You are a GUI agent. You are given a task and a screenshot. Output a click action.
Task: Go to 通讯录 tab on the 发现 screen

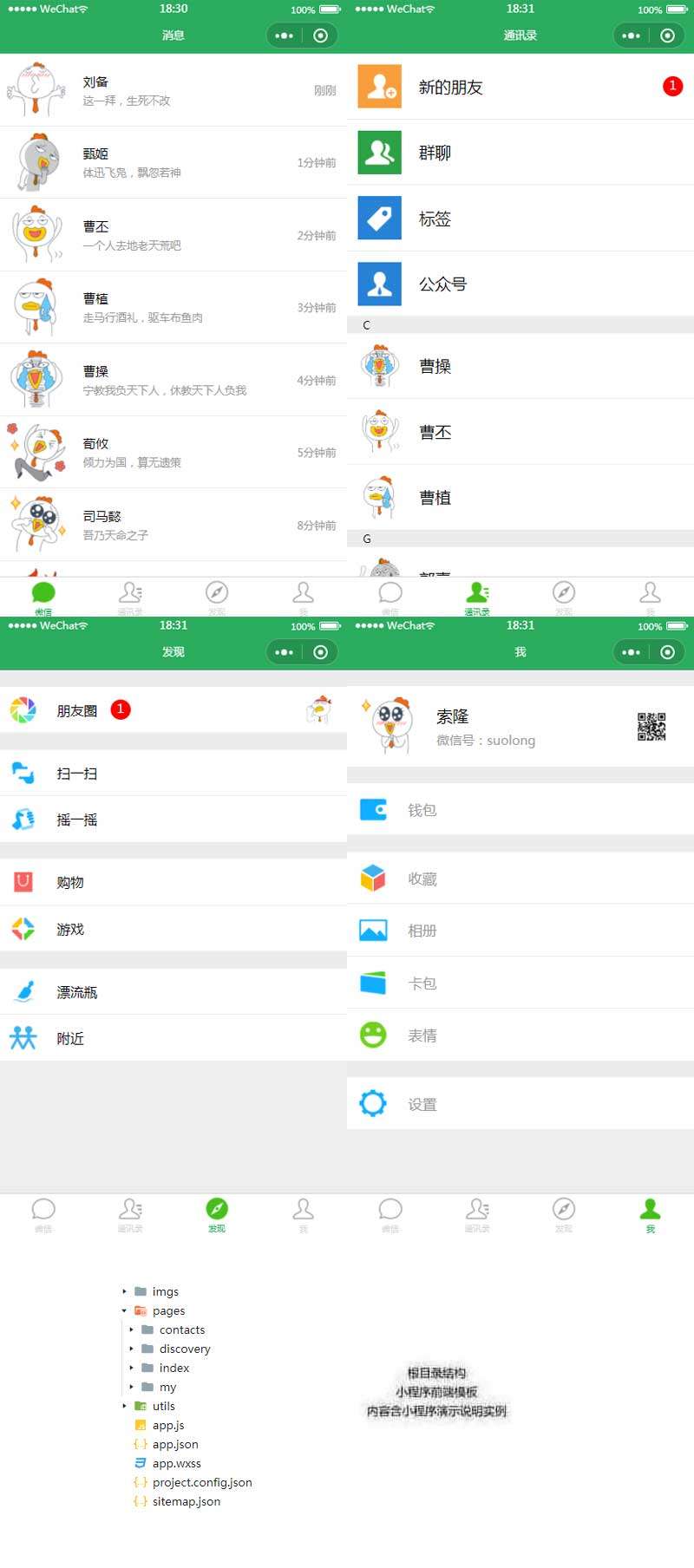coord(130,1214)
